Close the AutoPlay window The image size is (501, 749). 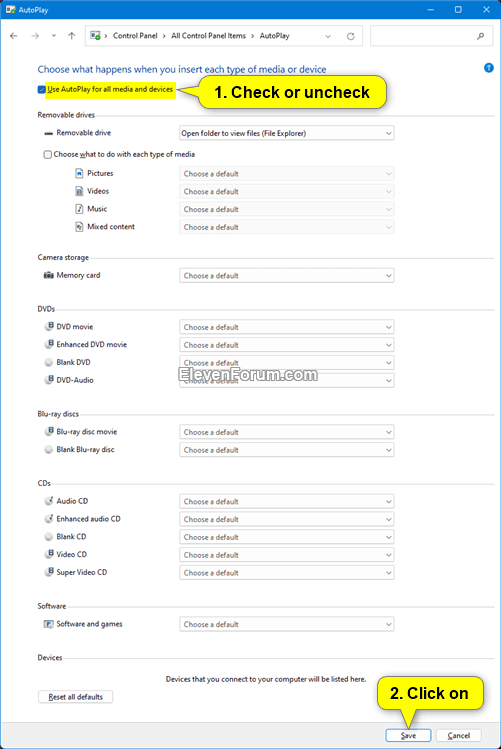click(x=486, y=10)
